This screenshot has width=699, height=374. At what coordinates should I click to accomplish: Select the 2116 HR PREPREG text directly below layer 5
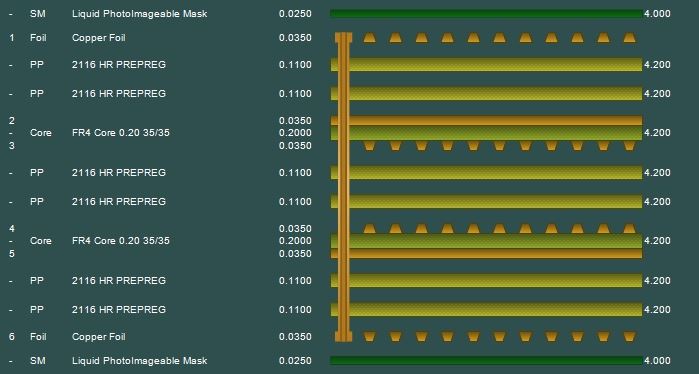[119, 280]
